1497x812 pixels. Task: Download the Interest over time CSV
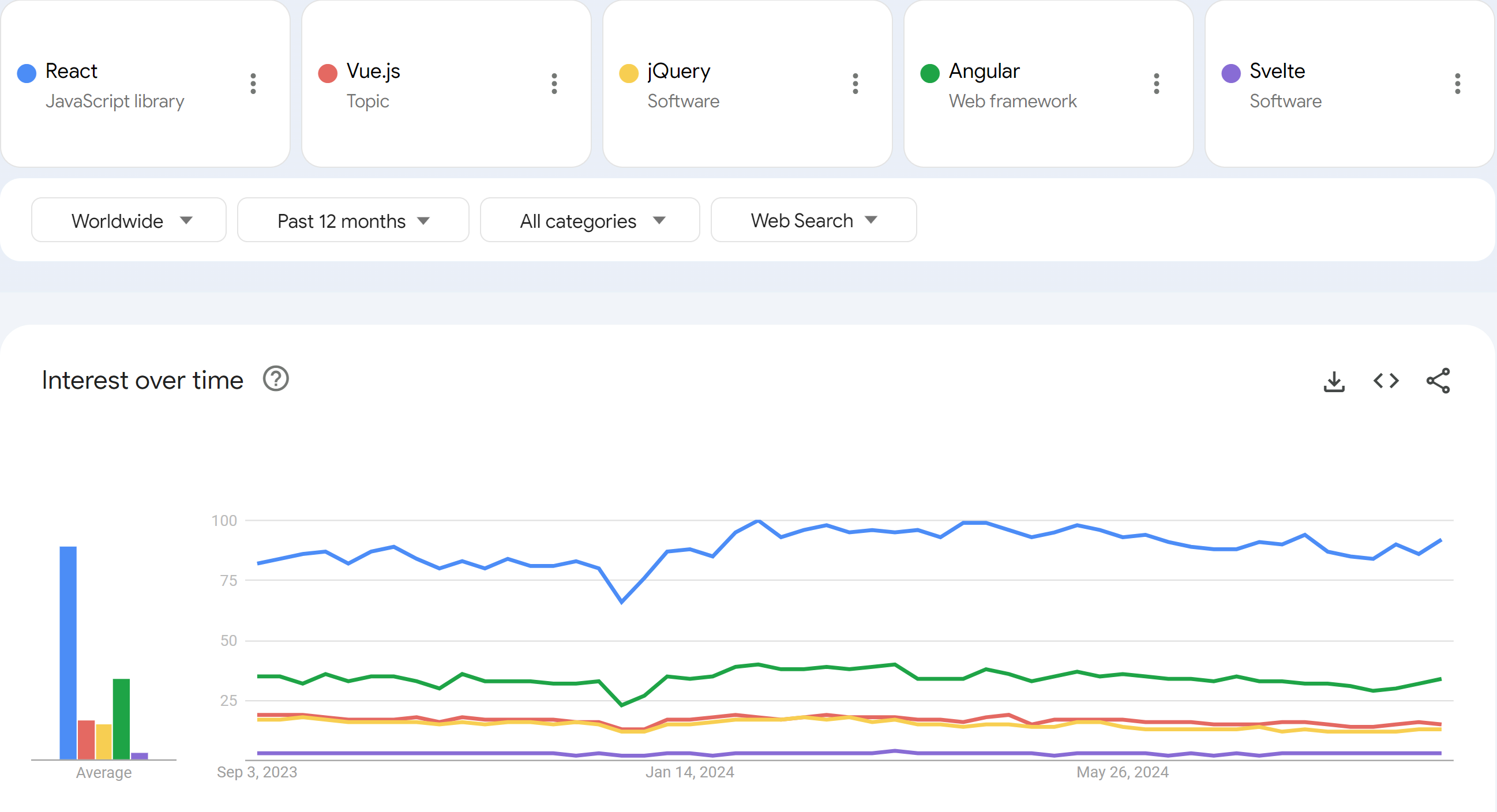coord(1334,381)
